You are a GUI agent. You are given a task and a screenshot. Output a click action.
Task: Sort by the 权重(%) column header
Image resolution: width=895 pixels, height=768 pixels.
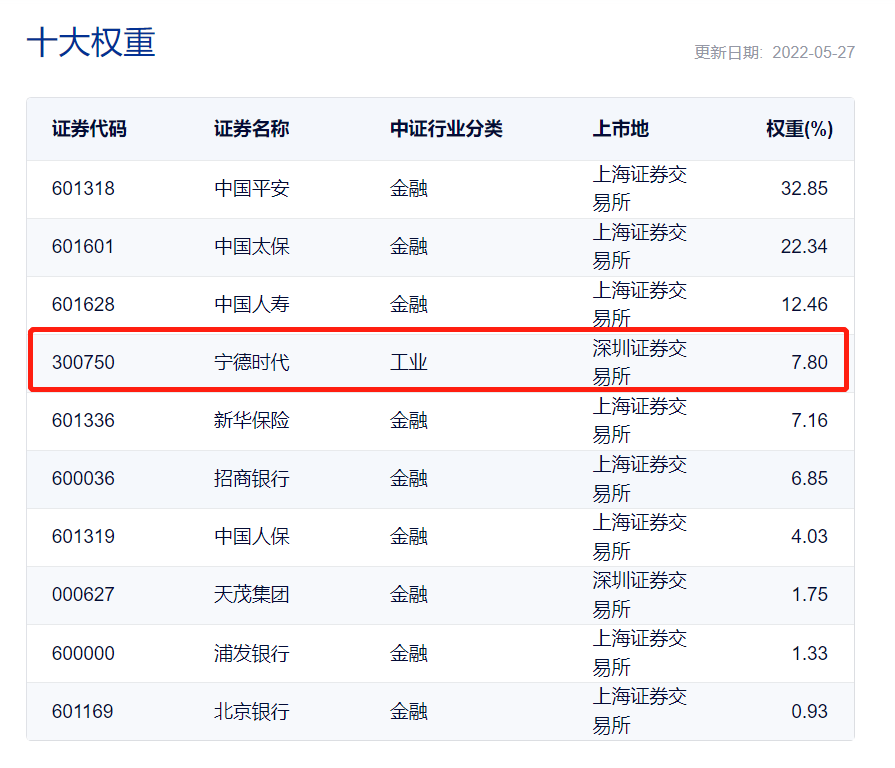click(799, 129)
